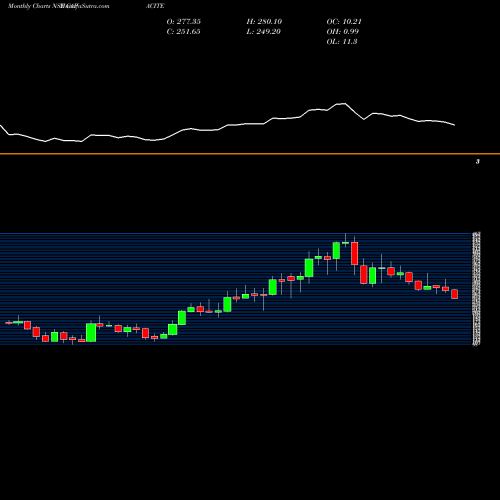
Task: Click the 'OL: 11.3' value
Action: (x=342, y=42)
